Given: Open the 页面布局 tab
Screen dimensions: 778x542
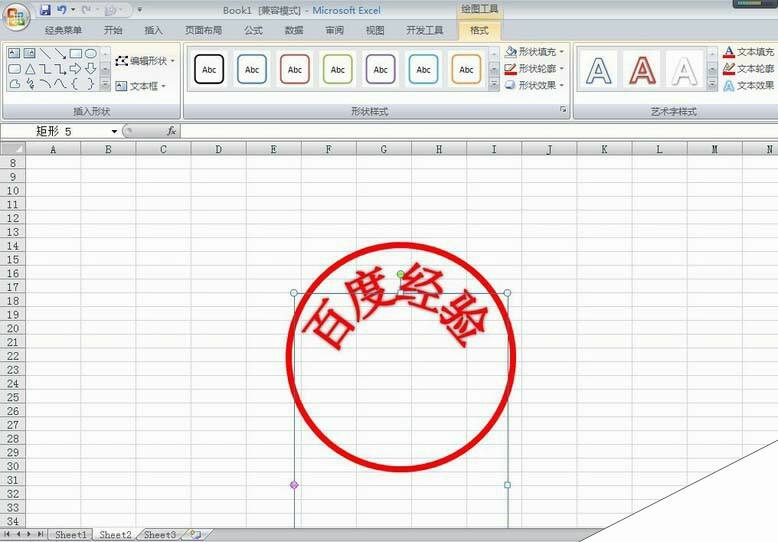Looking at the screenshot, I should pos(203,30).
